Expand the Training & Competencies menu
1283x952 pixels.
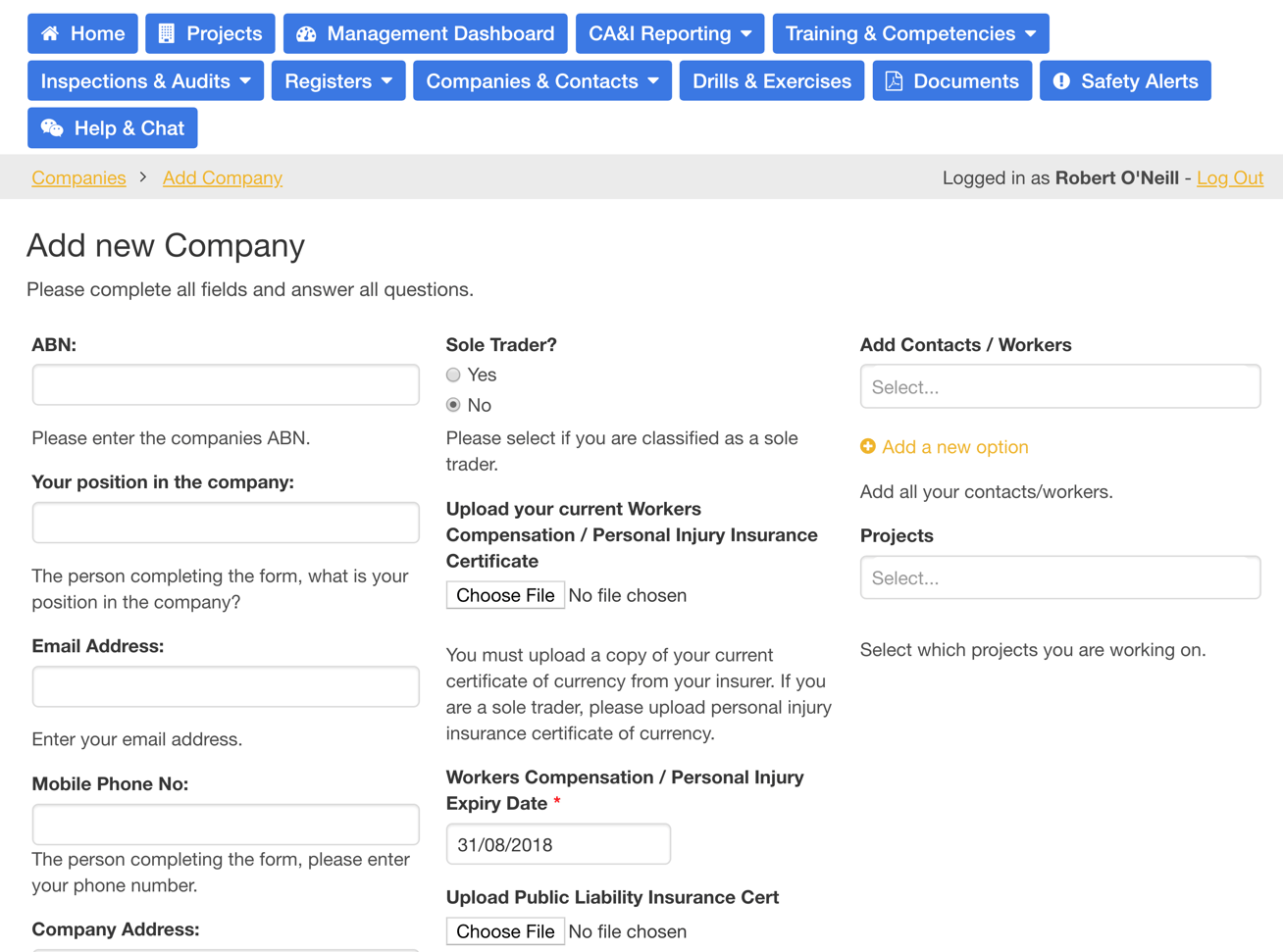(x=910, y=33)
